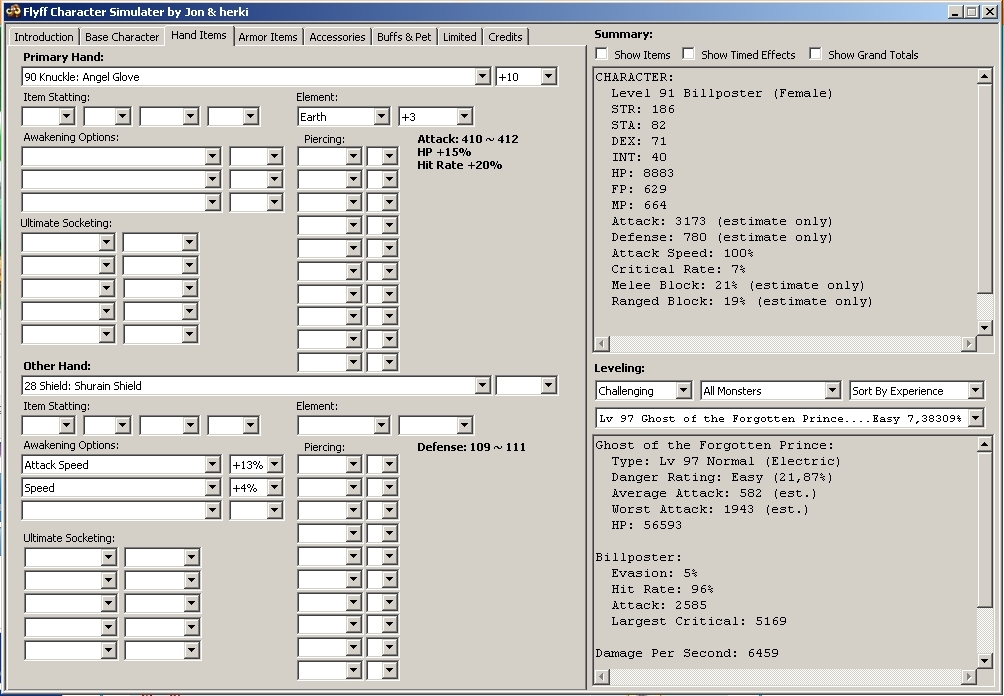Expand the Attack Speed awakening dropdown
Image resolution: width=1004 pixels, height=696 pixels.
click(213, 465)
